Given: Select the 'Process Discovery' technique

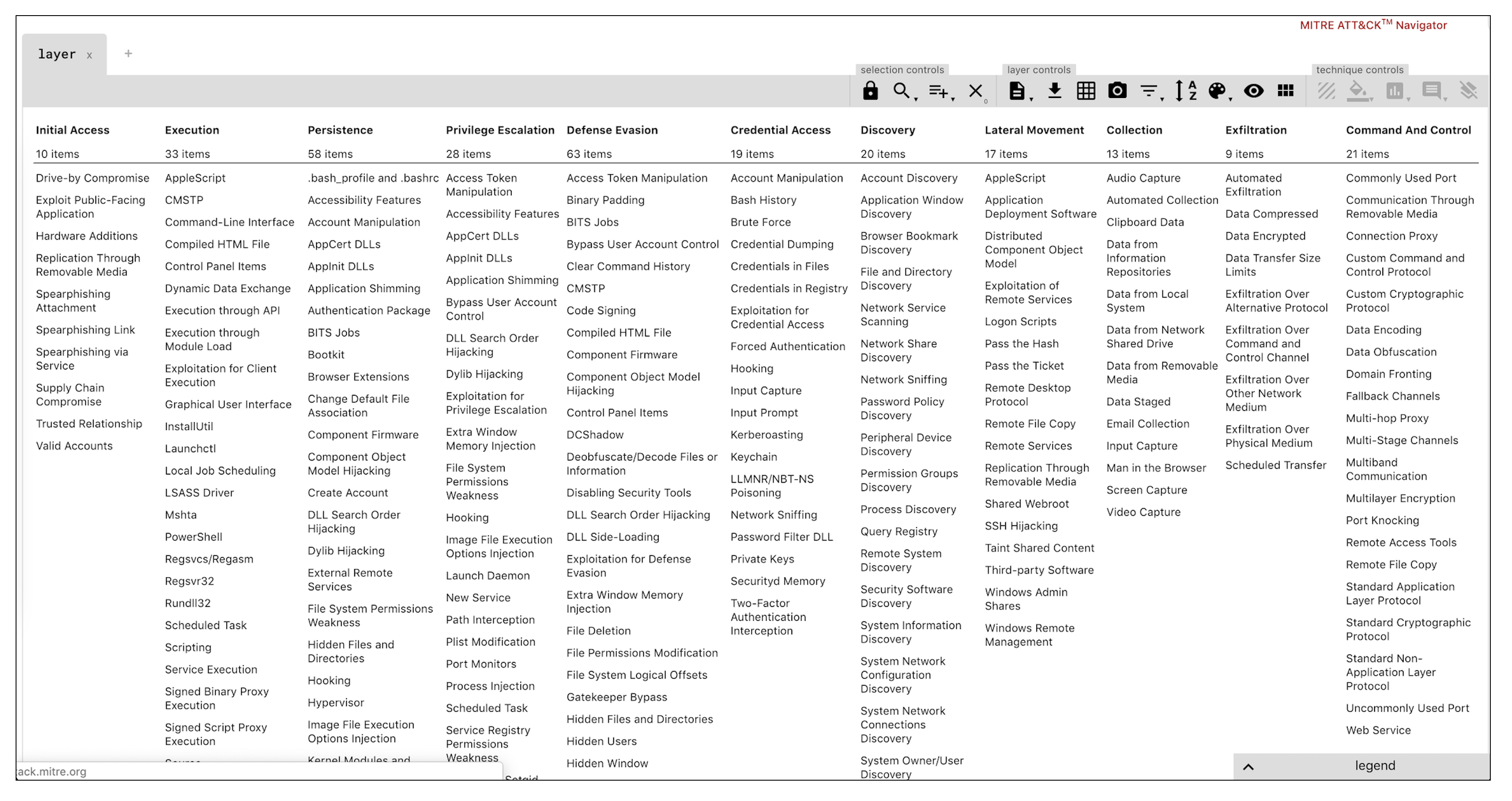Looking at the screenshot, I should (x=908, y=509).
